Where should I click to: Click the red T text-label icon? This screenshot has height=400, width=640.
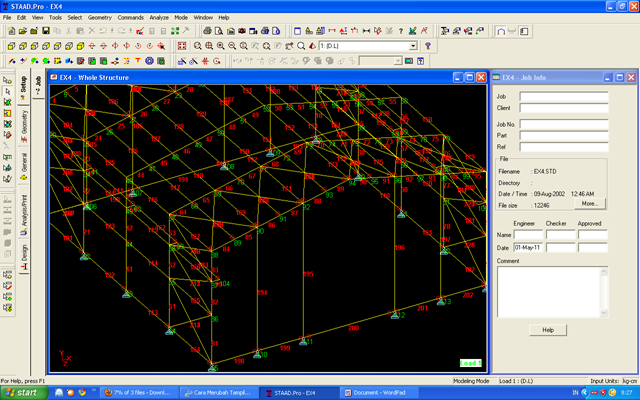click(x=138, y=61)
